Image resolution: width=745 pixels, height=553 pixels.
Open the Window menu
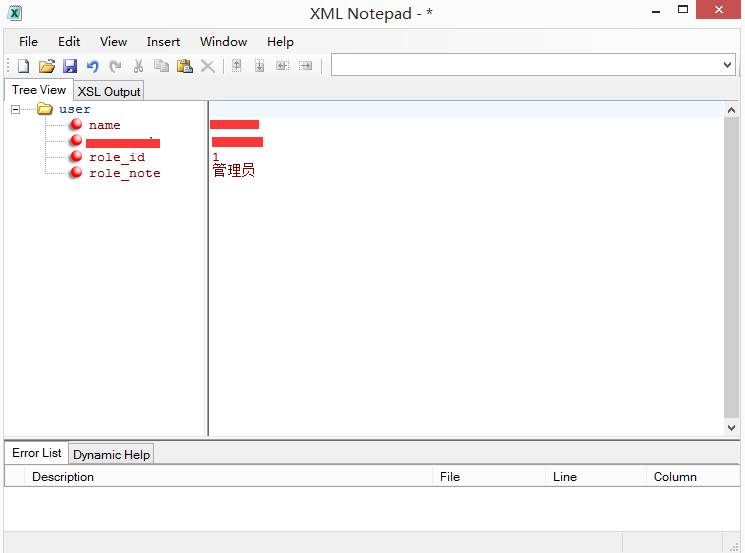click(x=223, y=42)
